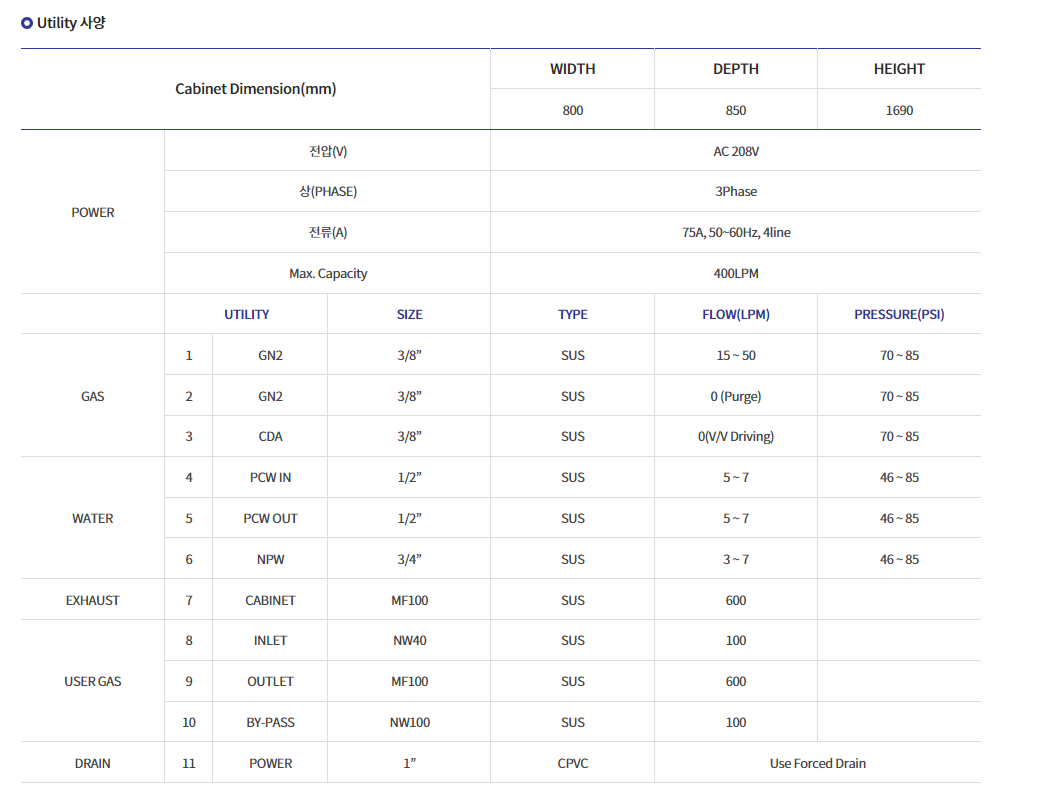Select the HEIGHT value 1690
Viewport: 1045px width, 809px height.
[x=899, y=110]
